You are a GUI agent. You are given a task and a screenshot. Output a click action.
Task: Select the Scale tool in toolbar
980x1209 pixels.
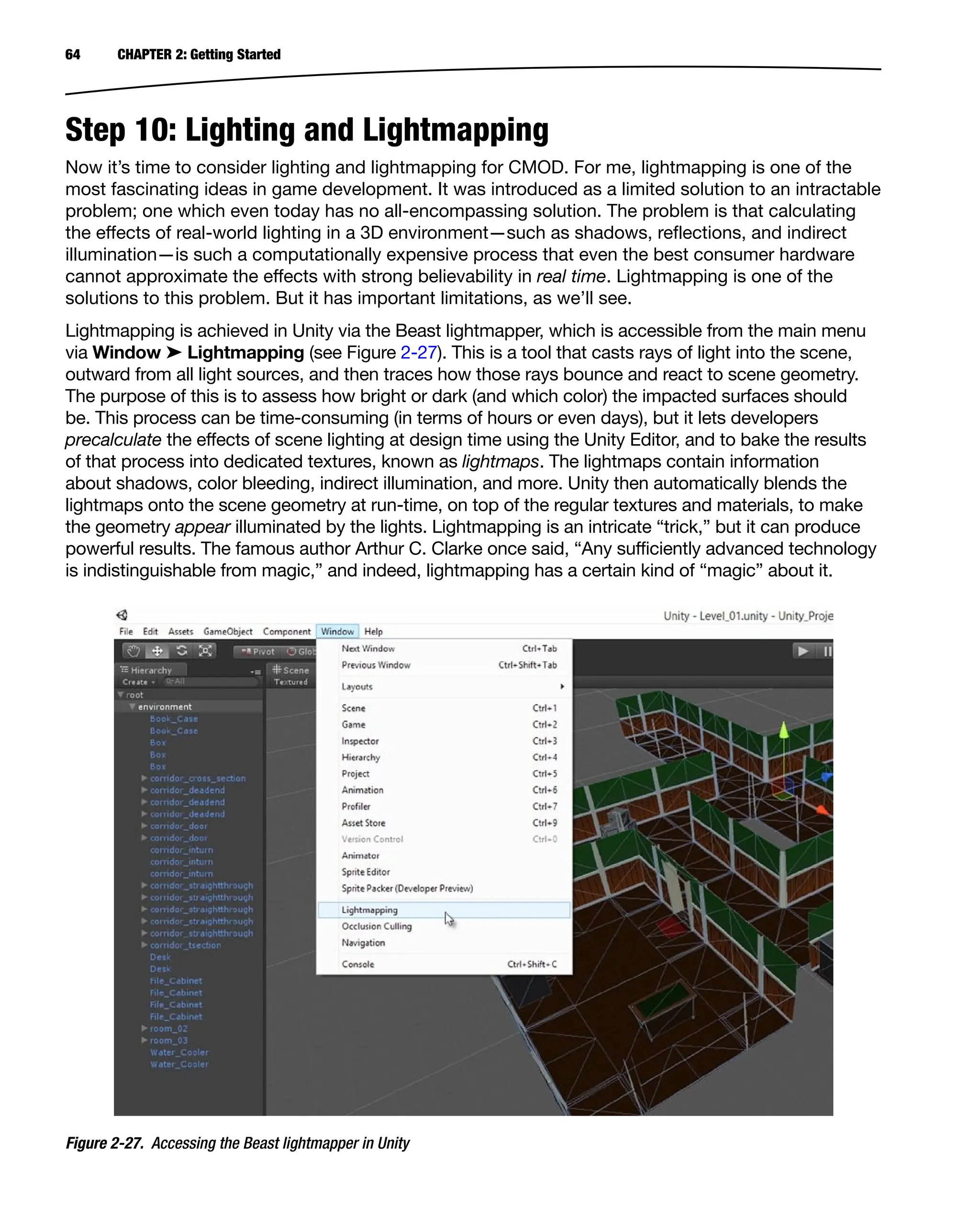coord(205,651)
